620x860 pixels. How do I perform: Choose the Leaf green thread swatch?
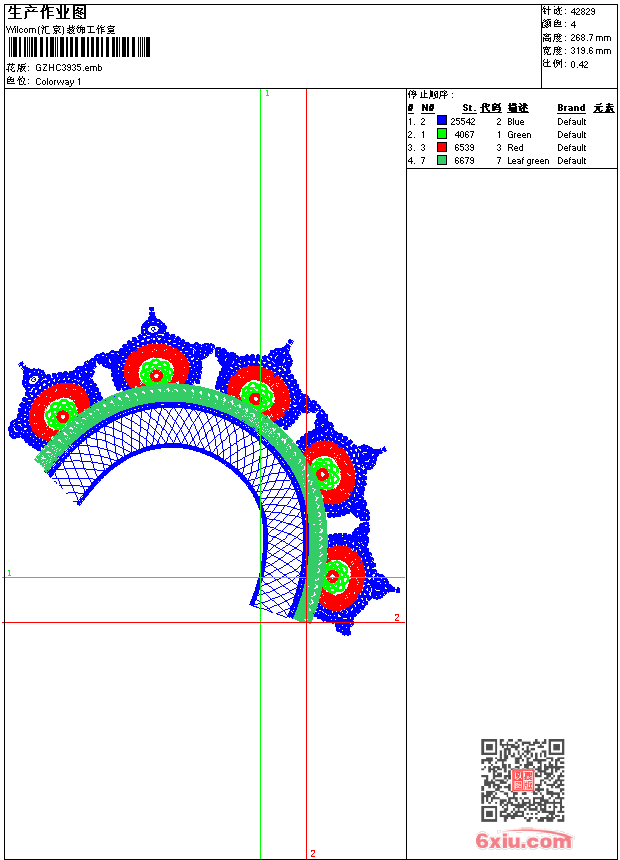point(441,160)
